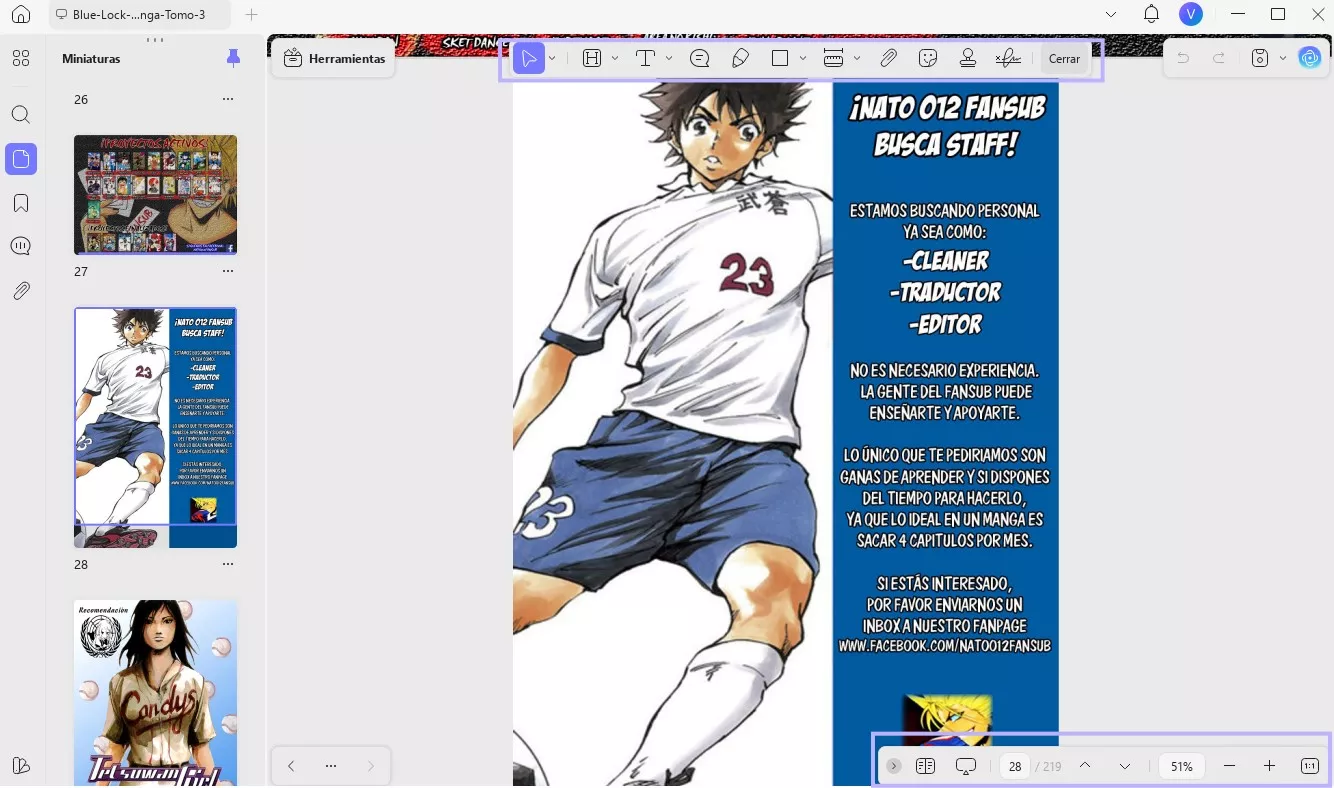The width and height of the screenshot is (1334, 788).
Task: Click the forward arrow in bottom-left navigator
Action: click(371, 766)
